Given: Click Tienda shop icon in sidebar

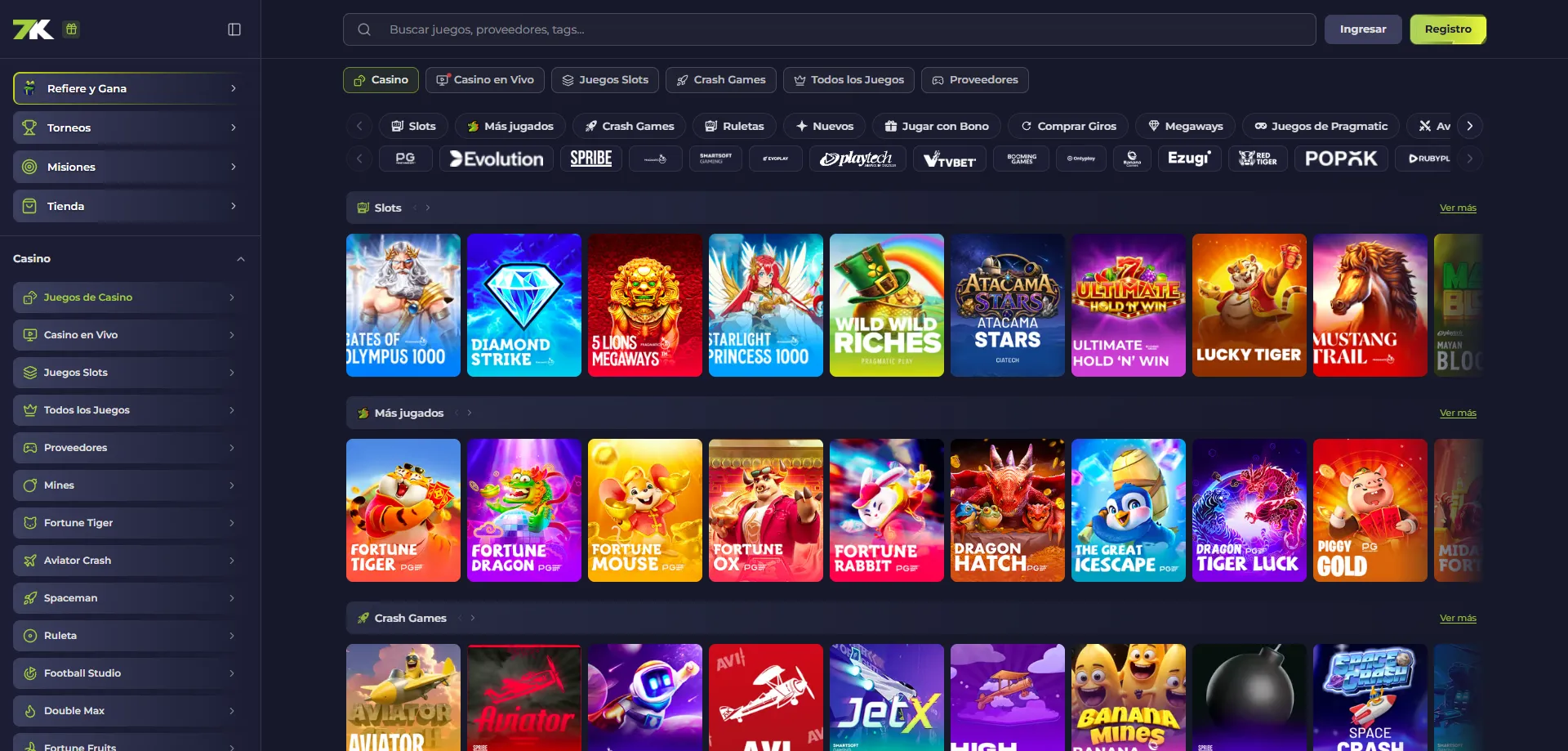Looking at the screenshot, I should coord(29,206).
